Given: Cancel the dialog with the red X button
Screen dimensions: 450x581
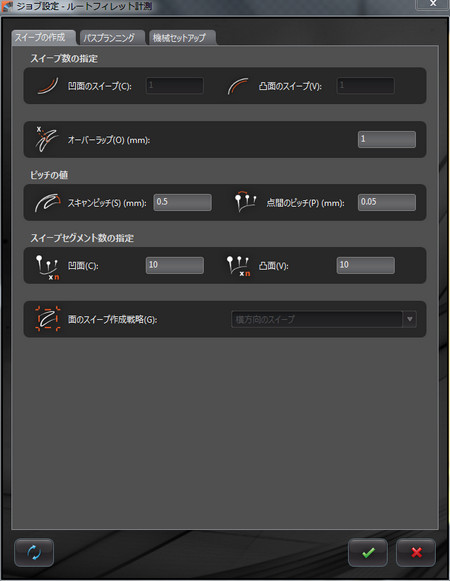Looking at the screenshot, I should click(x=416, y=552).
